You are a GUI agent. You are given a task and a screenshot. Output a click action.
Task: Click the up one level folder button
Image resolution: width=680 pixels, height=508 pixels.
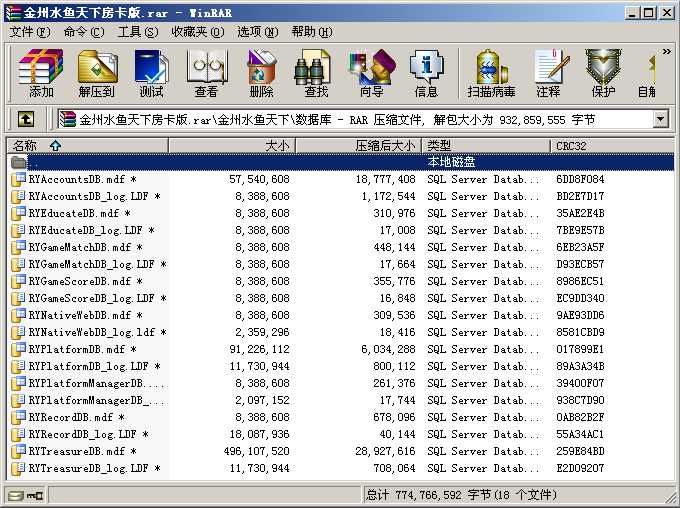pos(26,119)
